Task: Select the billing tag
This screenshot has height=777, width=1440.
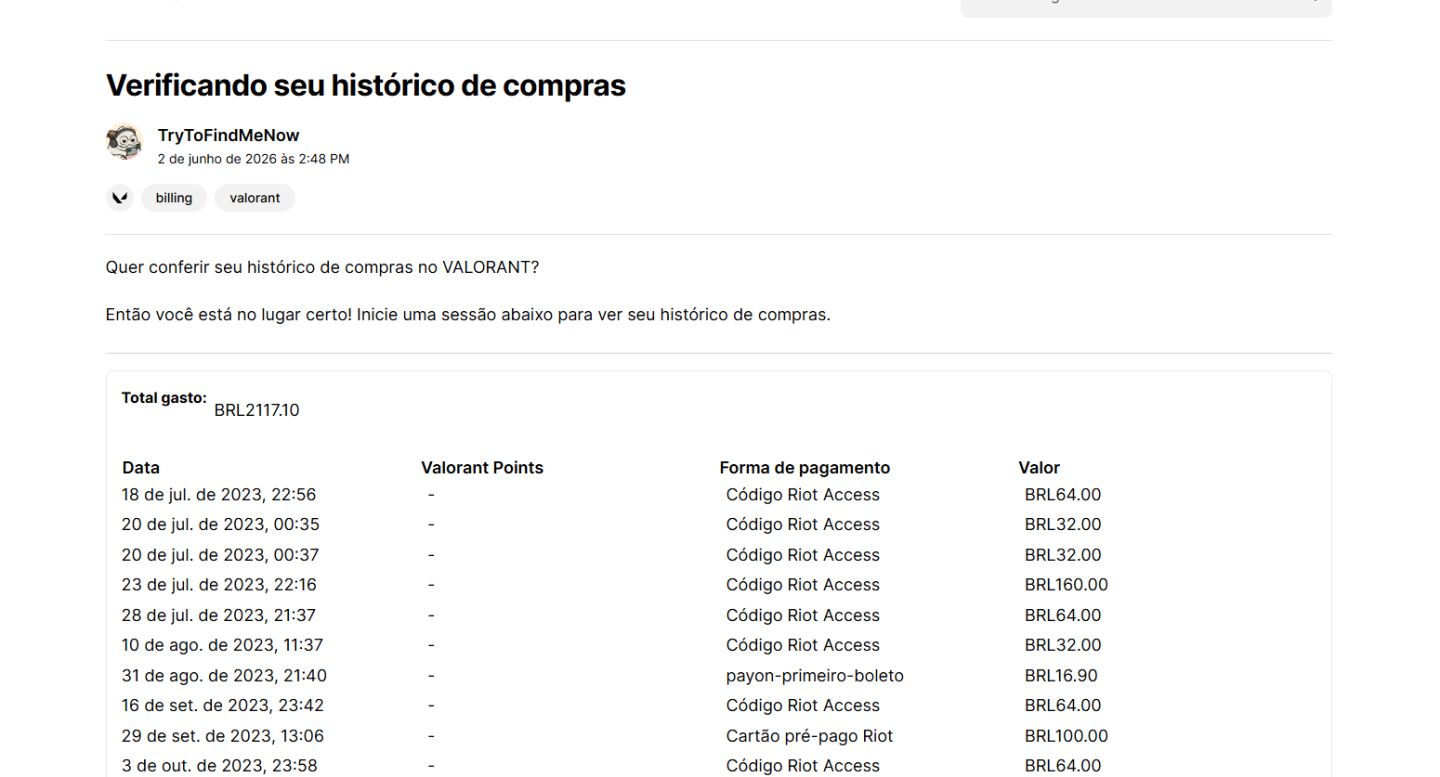Action: pyautogui.click(x=174, y=198)
